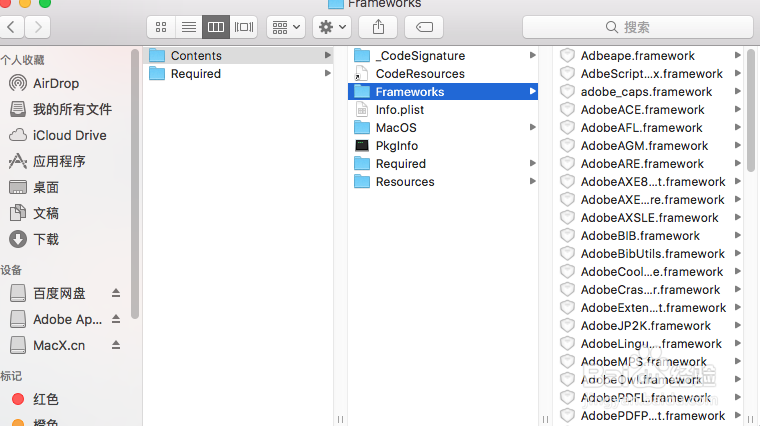Switch to list view
760x426 pixels.
click(189, 27)
